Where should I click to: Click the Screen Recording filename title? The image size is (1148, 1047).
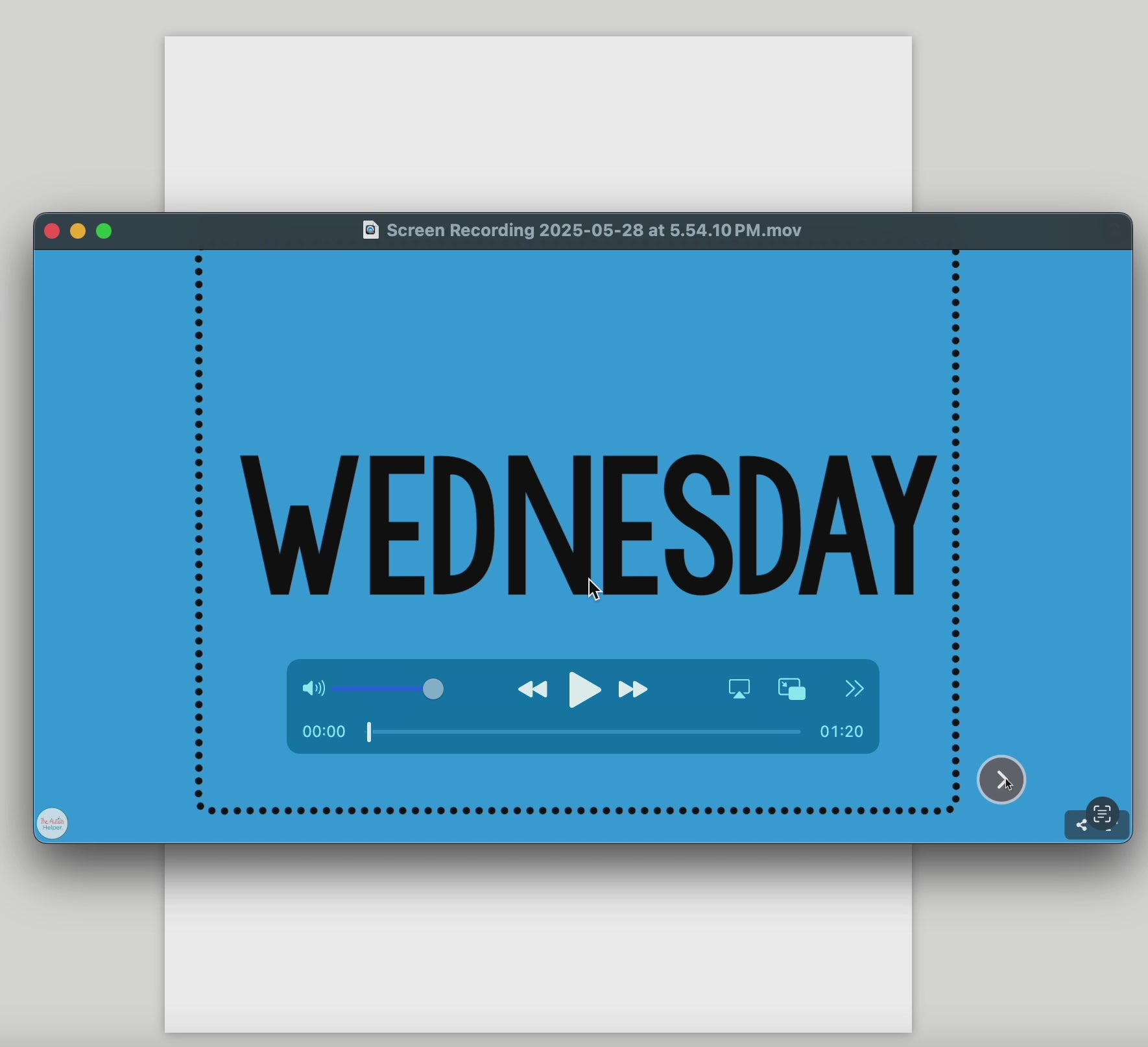point(593,231)
